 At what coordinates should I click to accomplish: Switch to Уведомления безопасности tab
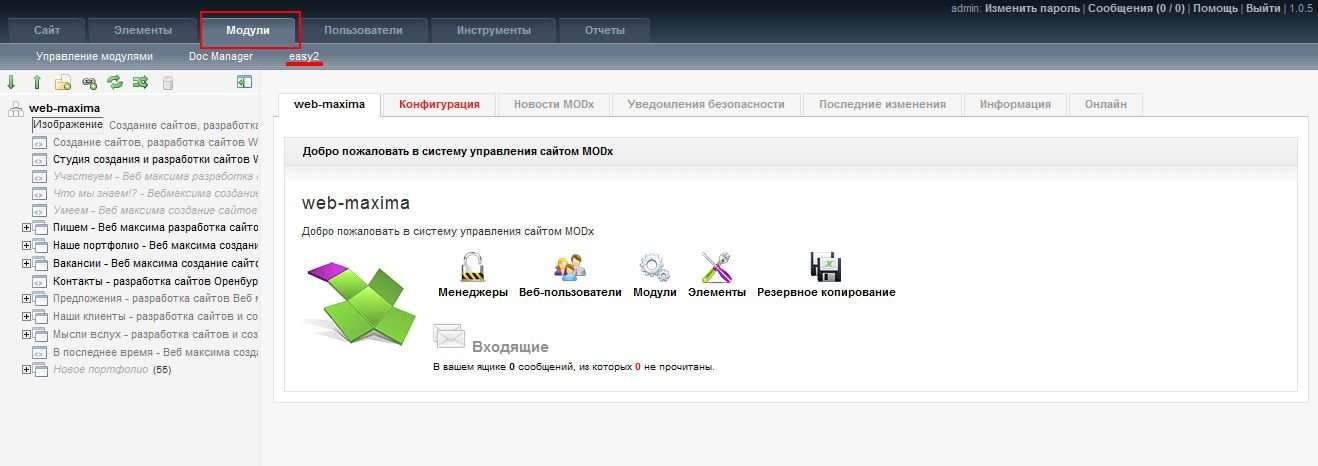click(706, 104)
